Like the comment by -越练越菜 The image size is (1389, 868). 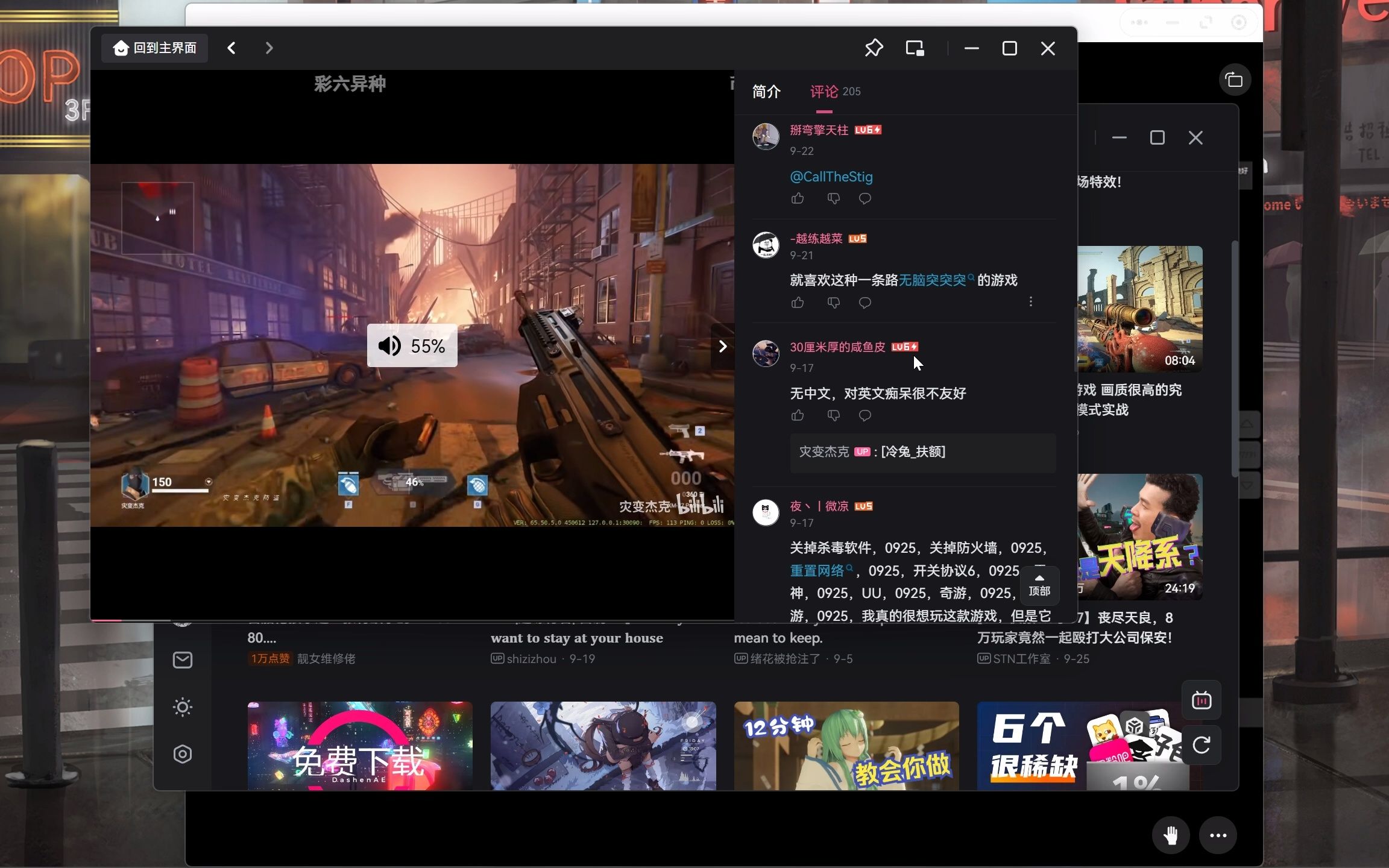point(798,303)
